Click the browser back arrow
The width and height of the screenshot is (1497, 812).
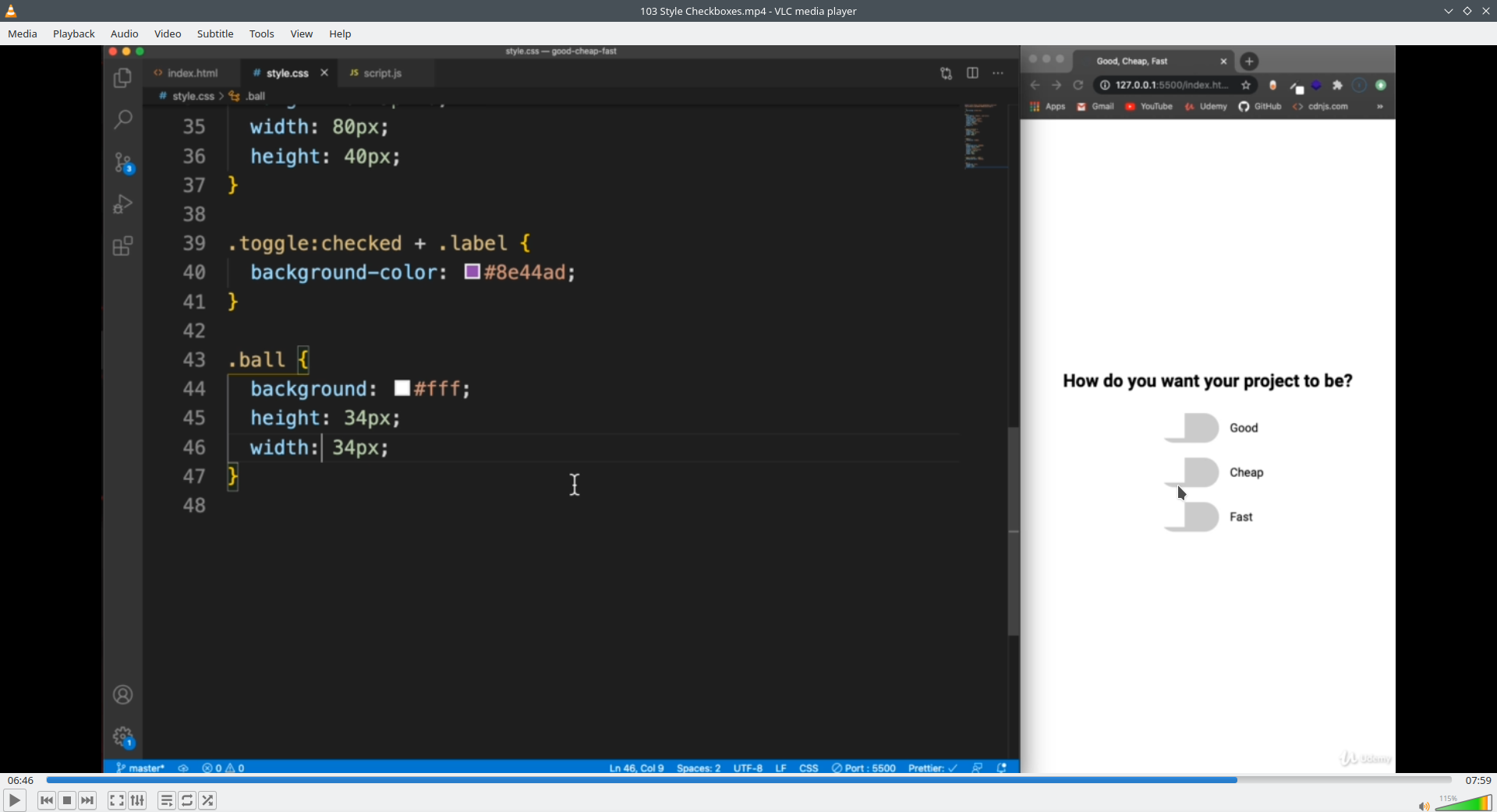(1035, 85)
